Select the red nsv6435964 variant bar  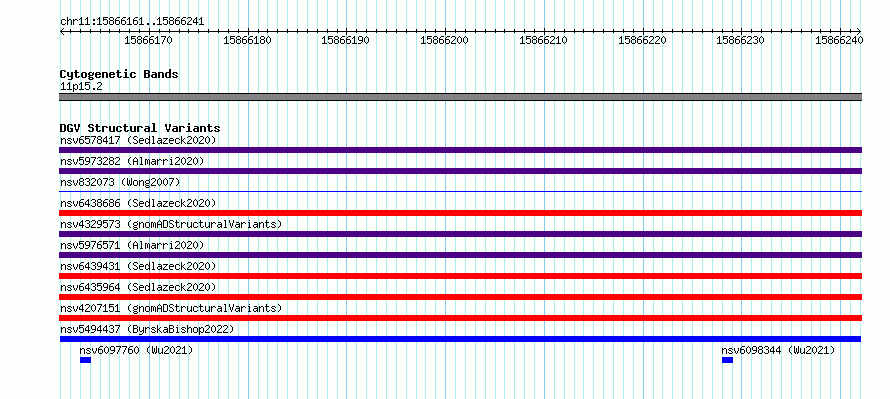point(461,297)
